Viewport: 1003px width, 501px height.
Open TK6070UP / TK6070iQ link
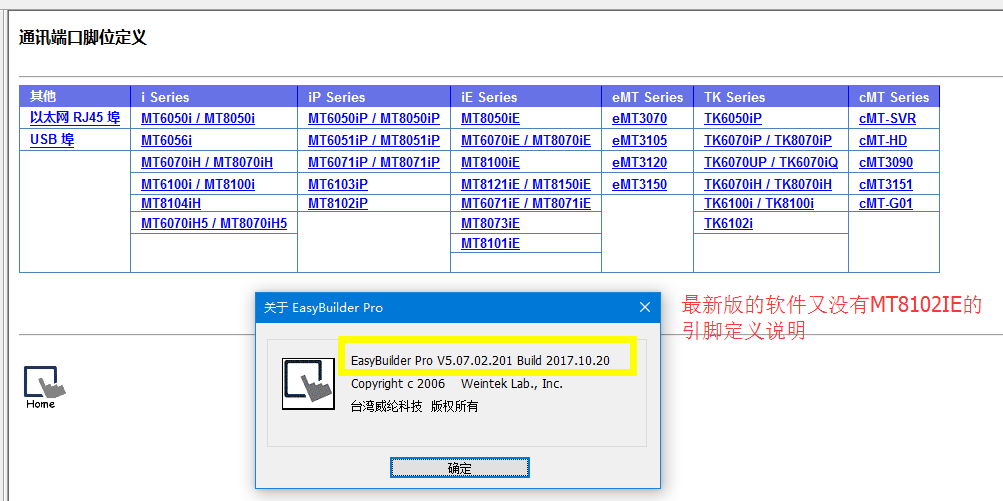point(771,162)
